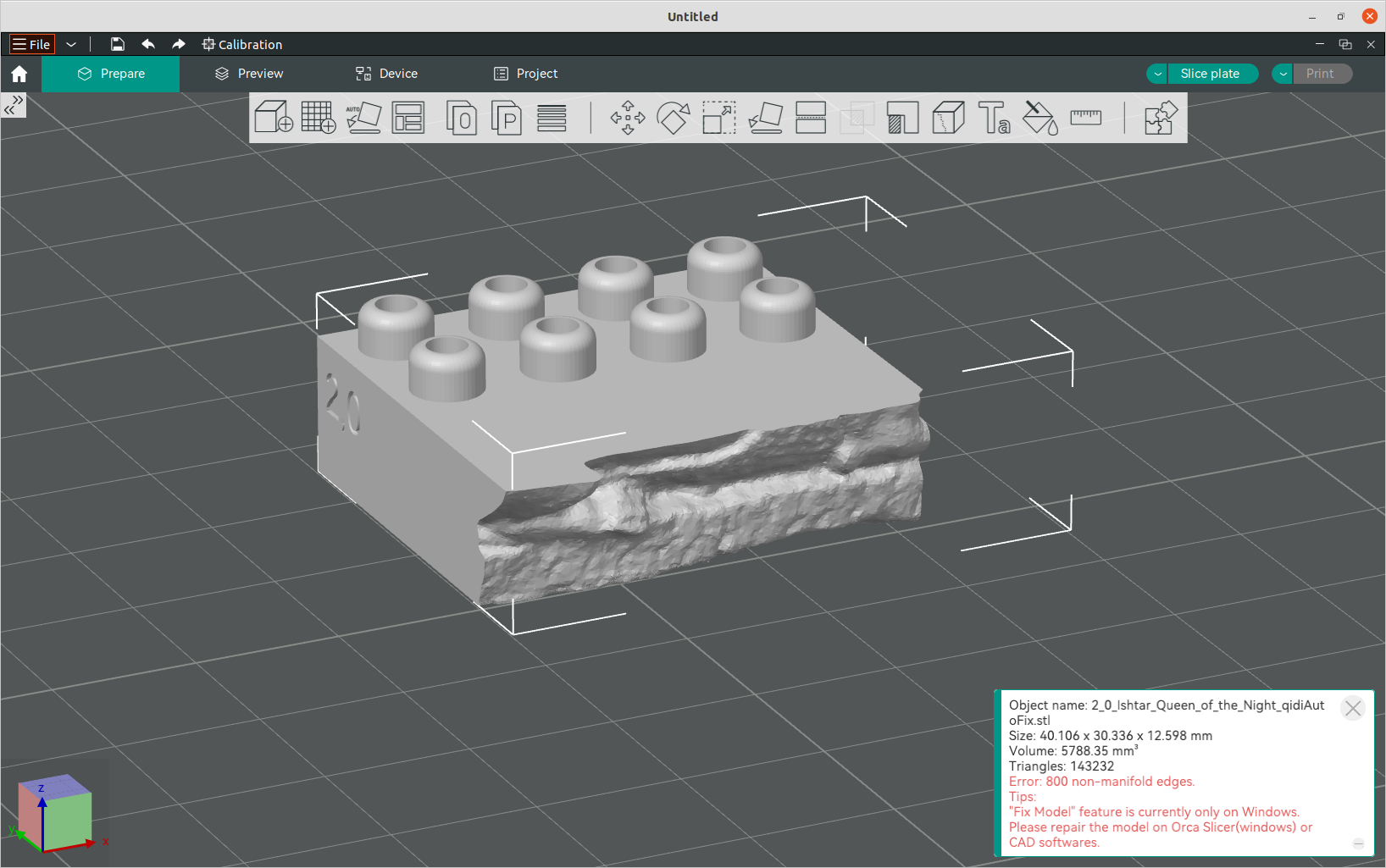Select the Move tool
This screenshot has height=868, width=1386.
(x=628, y=118)
